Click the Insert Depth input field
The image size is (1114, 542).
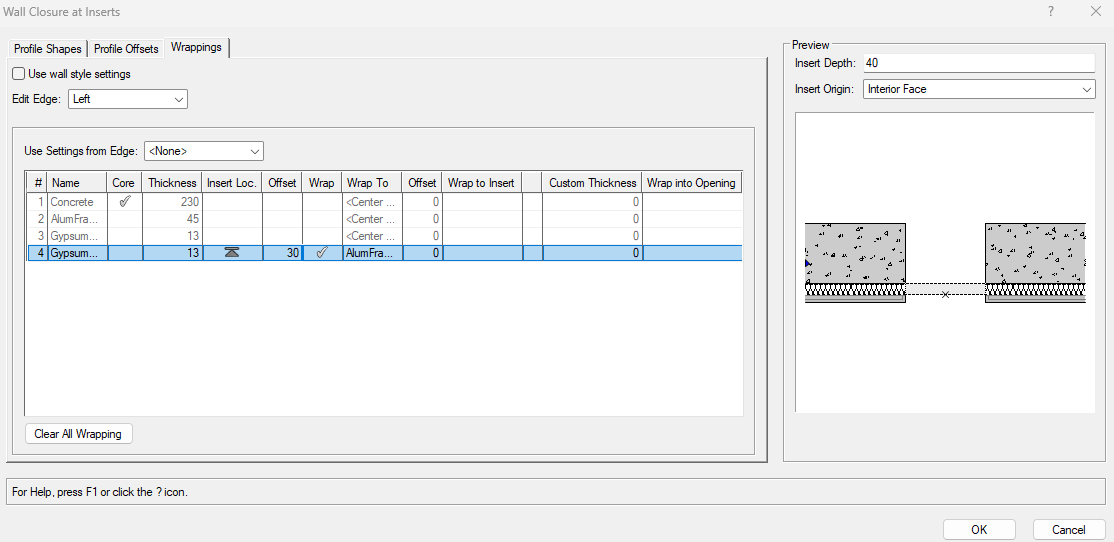pos(979,63)
